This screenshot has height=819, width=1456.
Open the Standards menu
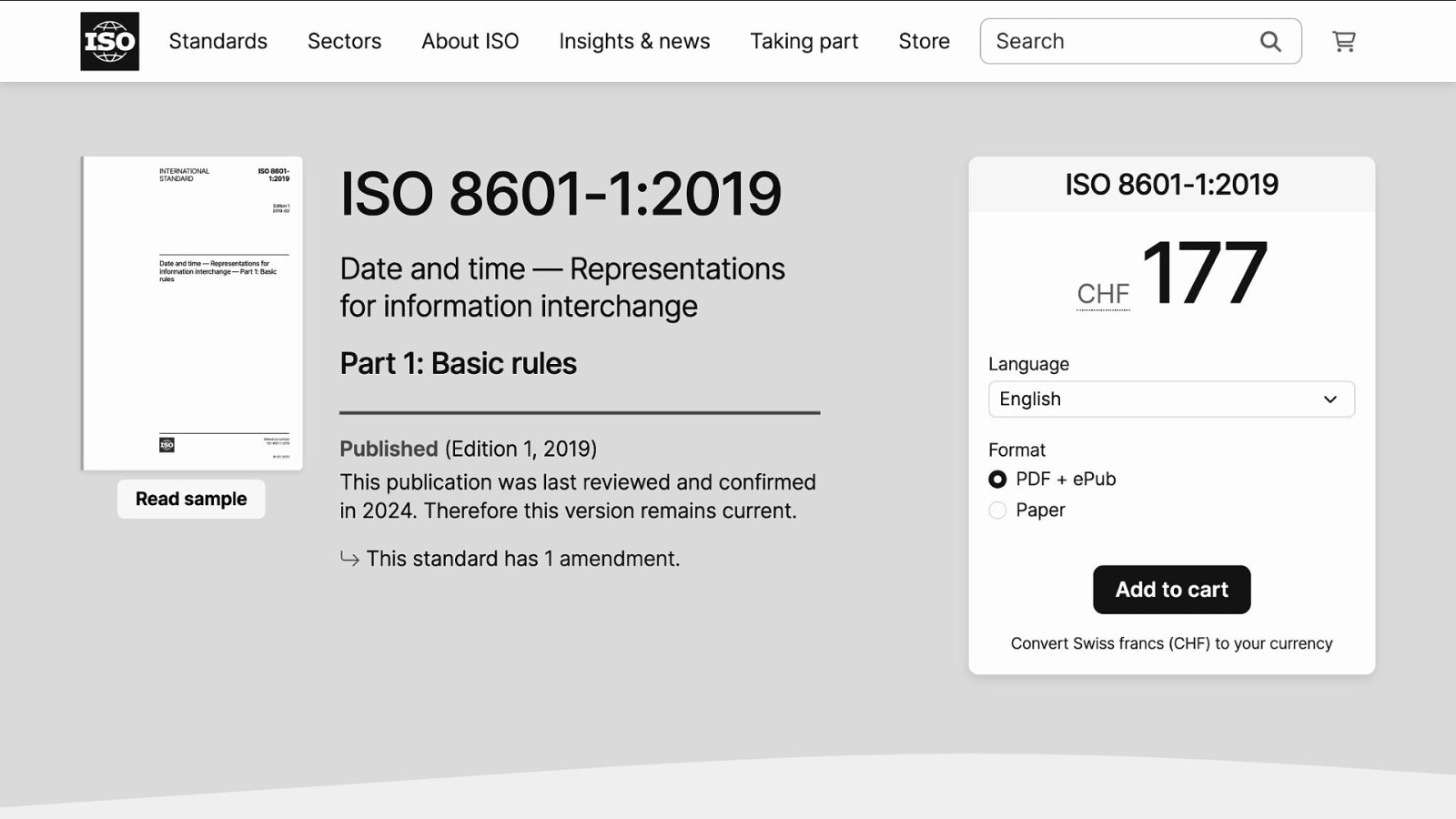point(218,41)
